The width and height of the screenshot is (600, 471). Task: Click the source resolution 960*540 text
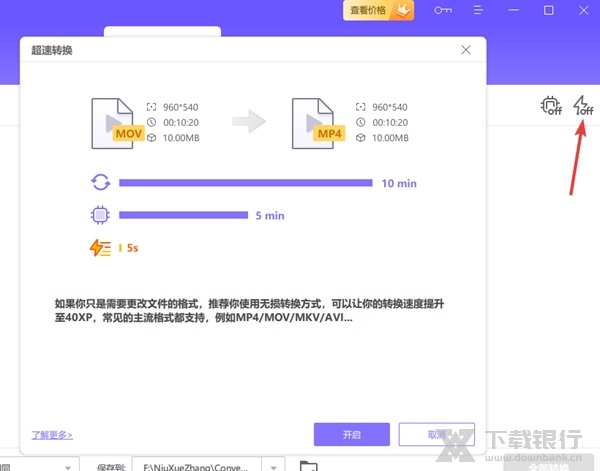[181, 107]
